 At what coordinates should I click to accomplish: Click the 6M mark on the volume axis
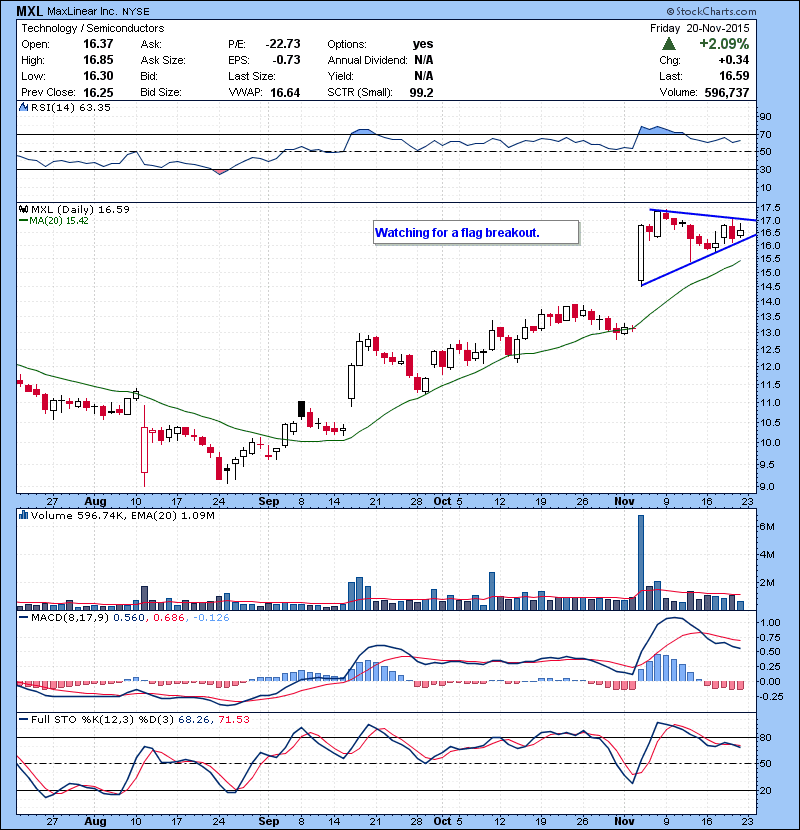pos(767,527)
